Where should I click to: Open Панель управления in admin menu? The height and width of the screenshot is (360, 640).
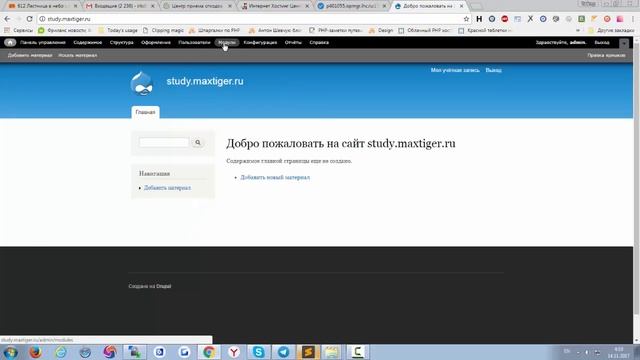pos(43,42)
